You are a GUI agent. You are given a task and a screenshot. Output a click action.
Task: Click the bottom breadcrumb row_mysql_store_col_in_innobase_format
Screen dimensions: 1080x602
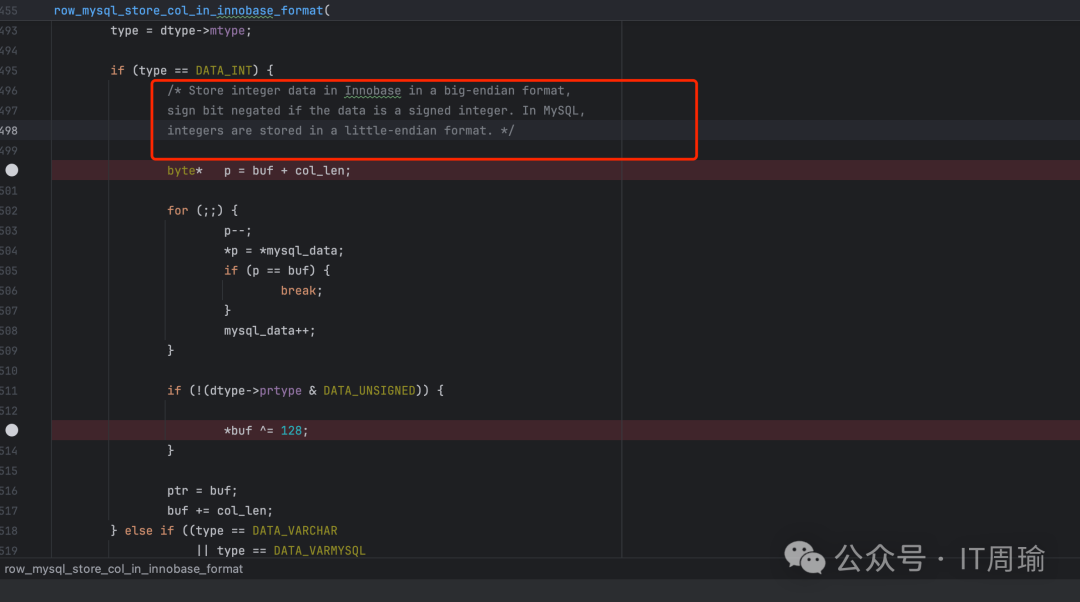(x=124, y=569)
